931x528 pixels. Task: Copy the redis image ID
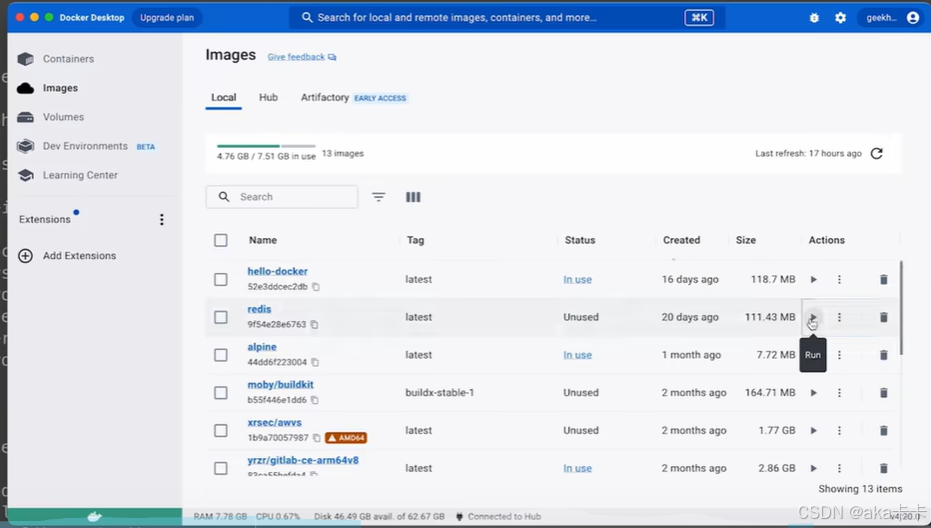click(314, 325)
